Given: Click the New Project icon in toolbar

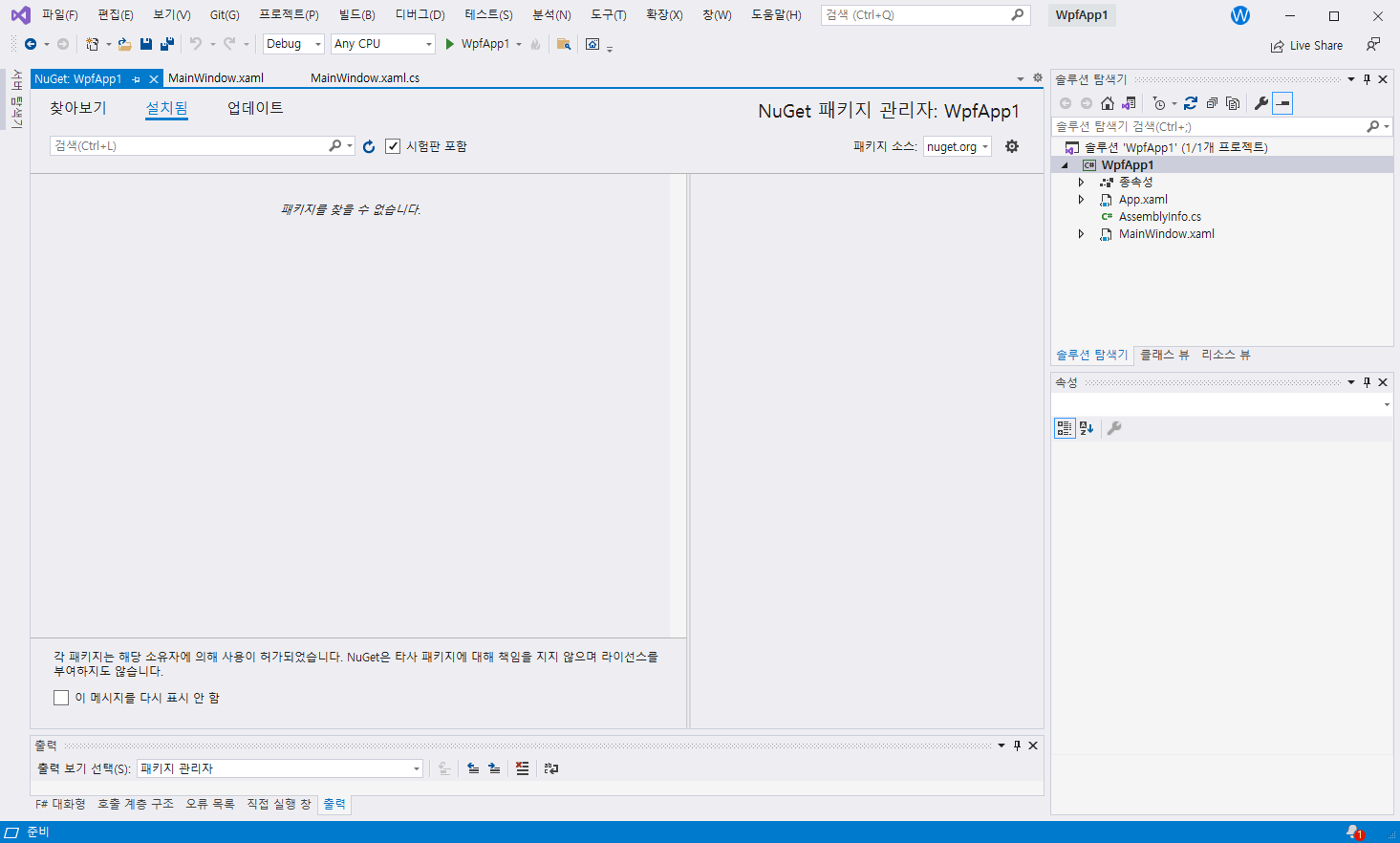Looking at the screenshot, I should pos(92,44).
